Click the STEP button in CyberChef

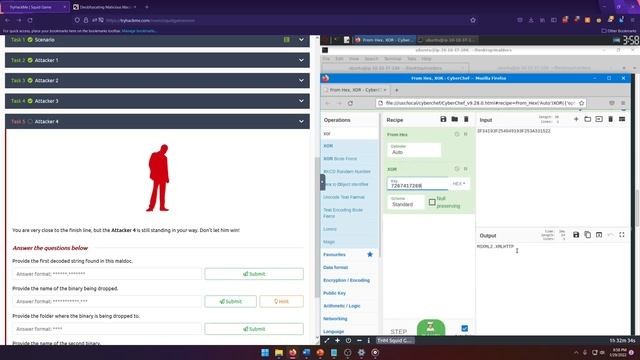[x=398, y=331]
